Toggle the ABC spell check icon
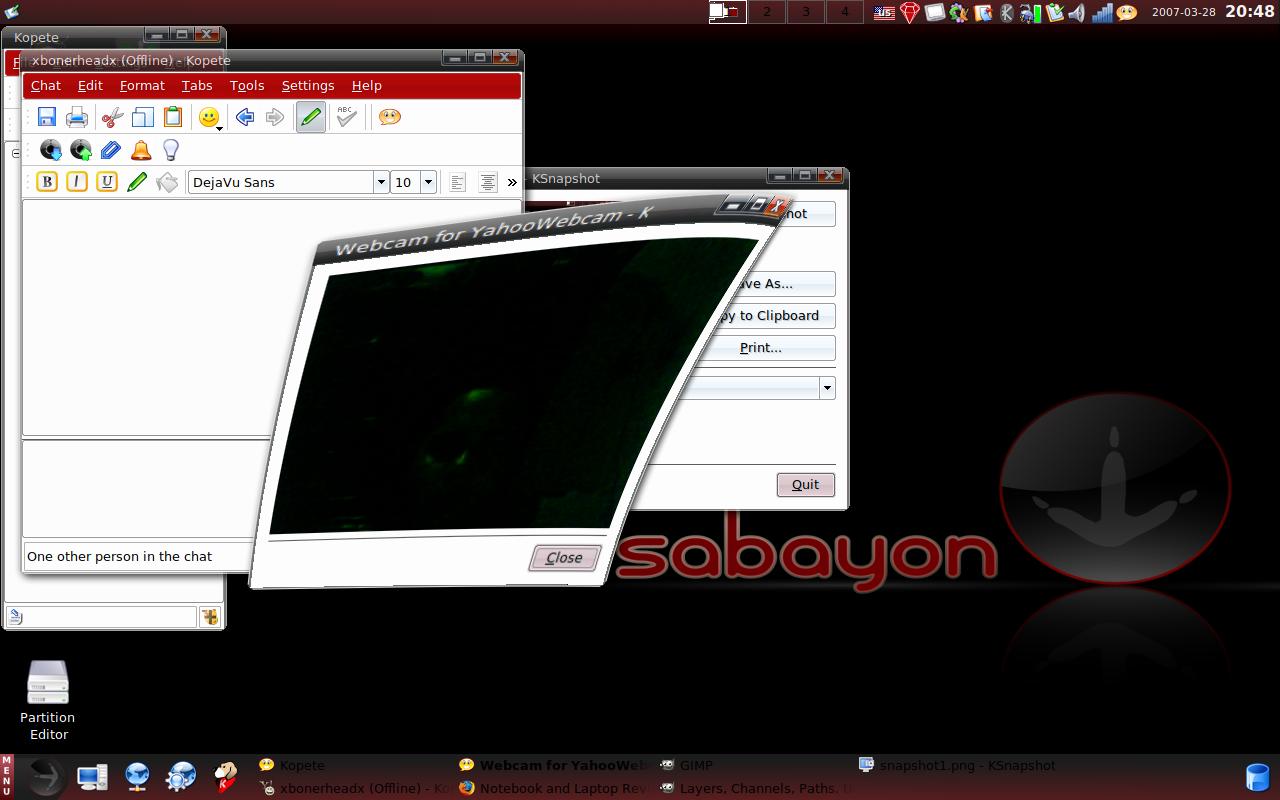1280x800 pixels. click(346, 117)
